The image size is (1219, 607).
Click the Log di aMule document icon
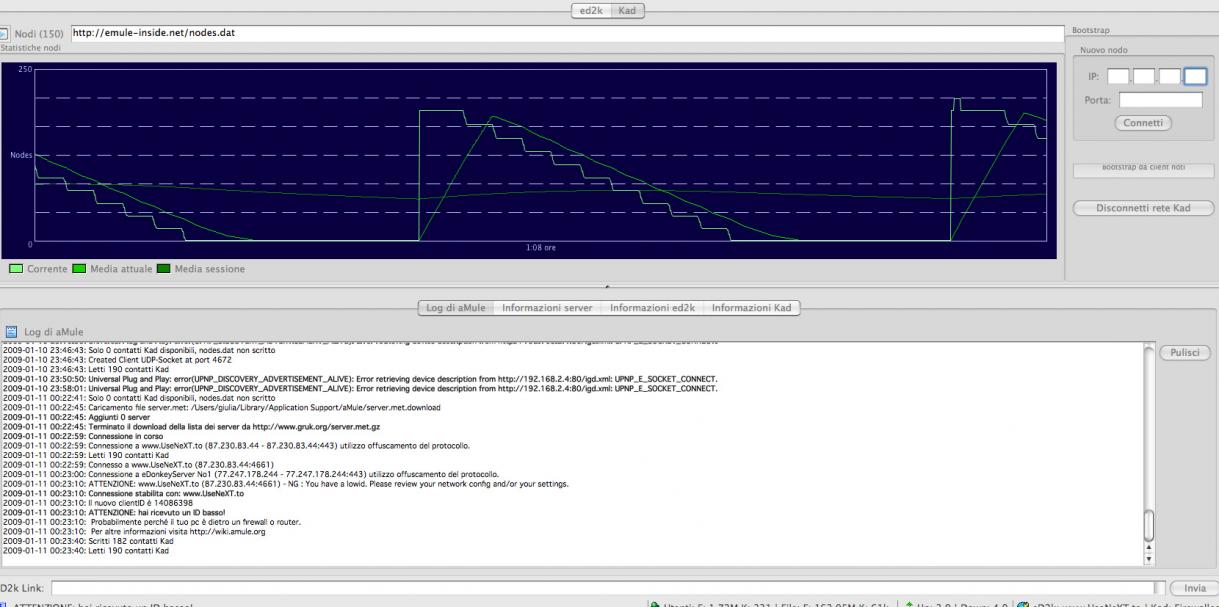coord(11,330)
